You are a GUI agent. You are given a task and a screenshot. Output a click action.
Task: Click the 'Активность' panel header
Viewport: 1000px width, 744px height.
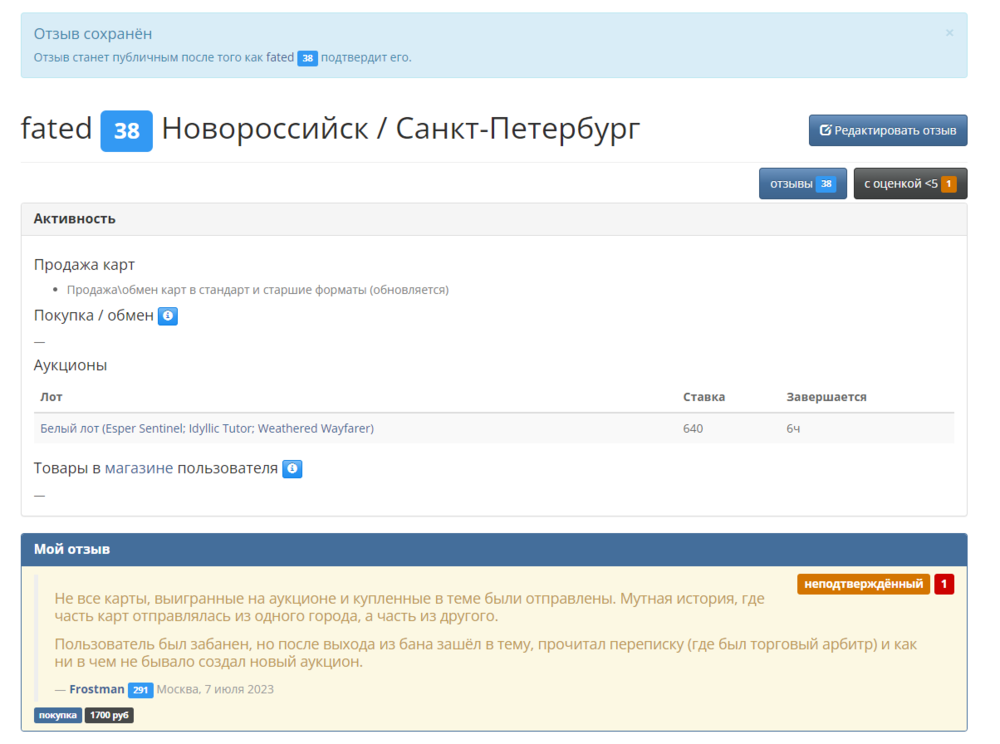tap(75, 219)
